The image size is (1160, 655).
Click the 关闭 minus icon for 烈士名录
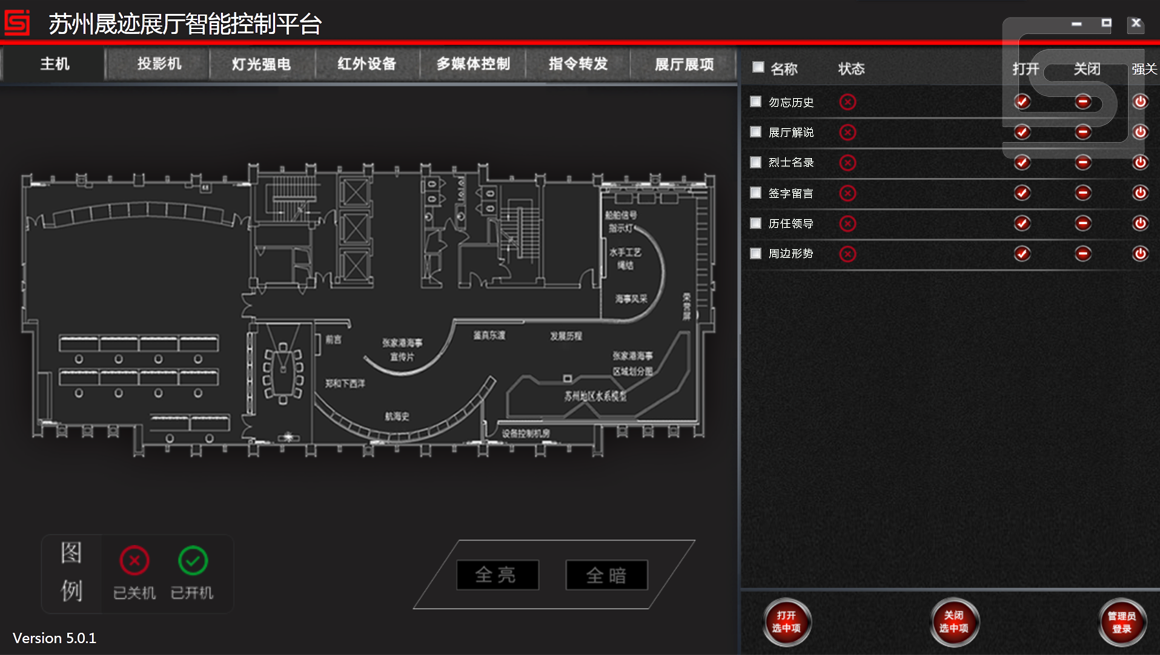click(1082, 162)
